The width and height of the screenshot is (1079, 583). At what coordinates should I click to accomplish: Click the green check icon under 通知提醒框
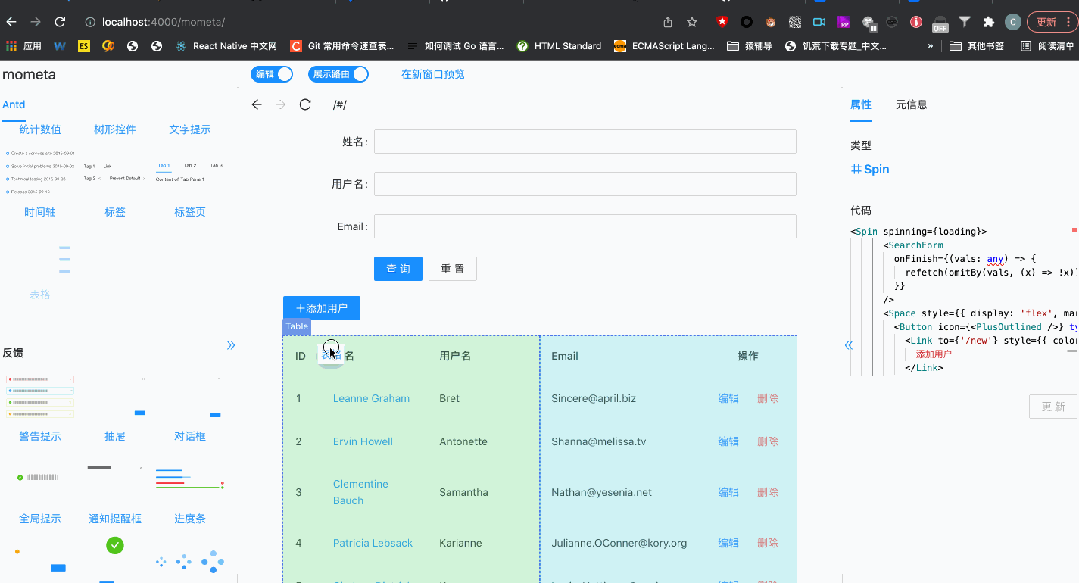[115, 545]
